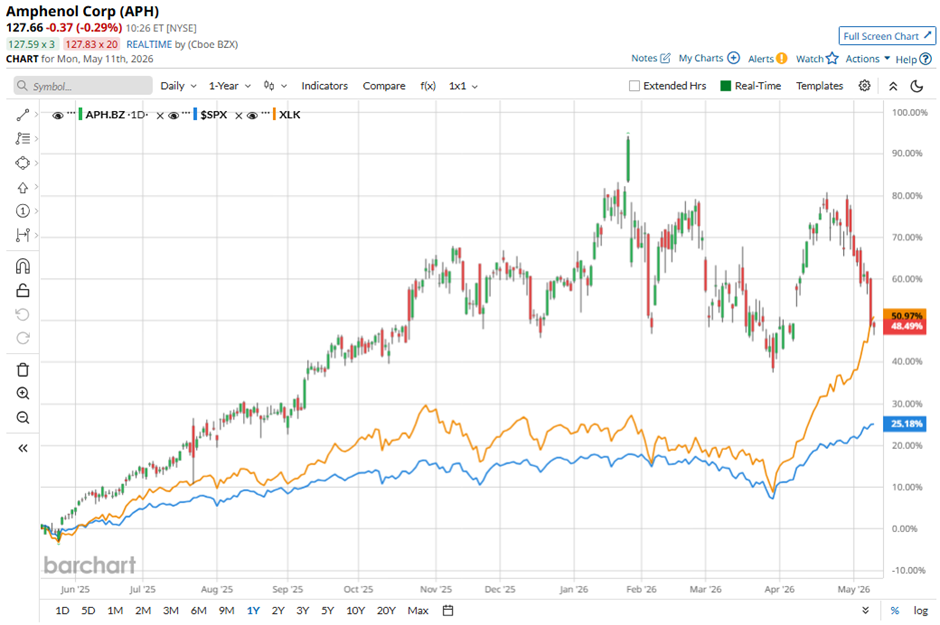
Task: Switch to dark mode moon icon
Action: [916, 86]
